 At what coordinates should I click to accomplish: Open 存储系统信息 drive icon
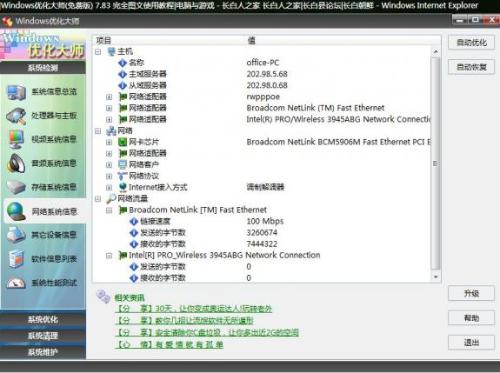(x=16, y=187)
